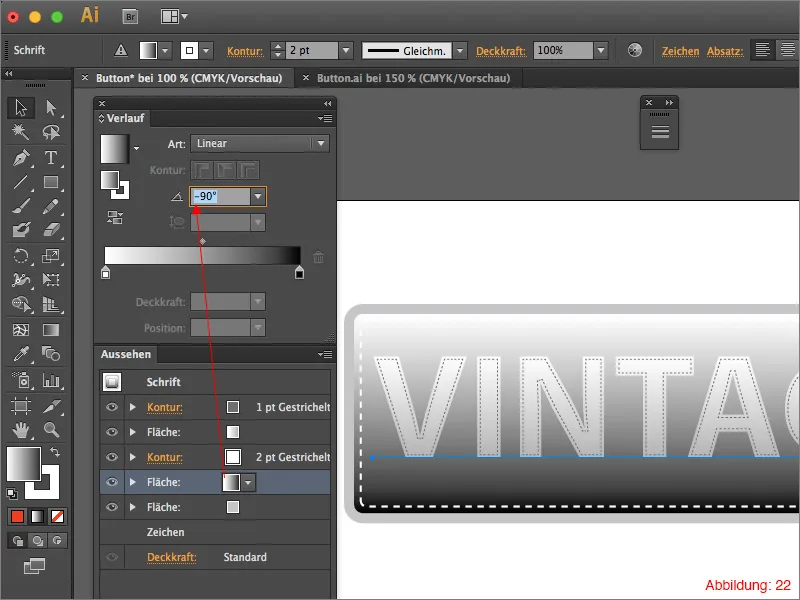Select the Line Segment tool

click(21, 182)
